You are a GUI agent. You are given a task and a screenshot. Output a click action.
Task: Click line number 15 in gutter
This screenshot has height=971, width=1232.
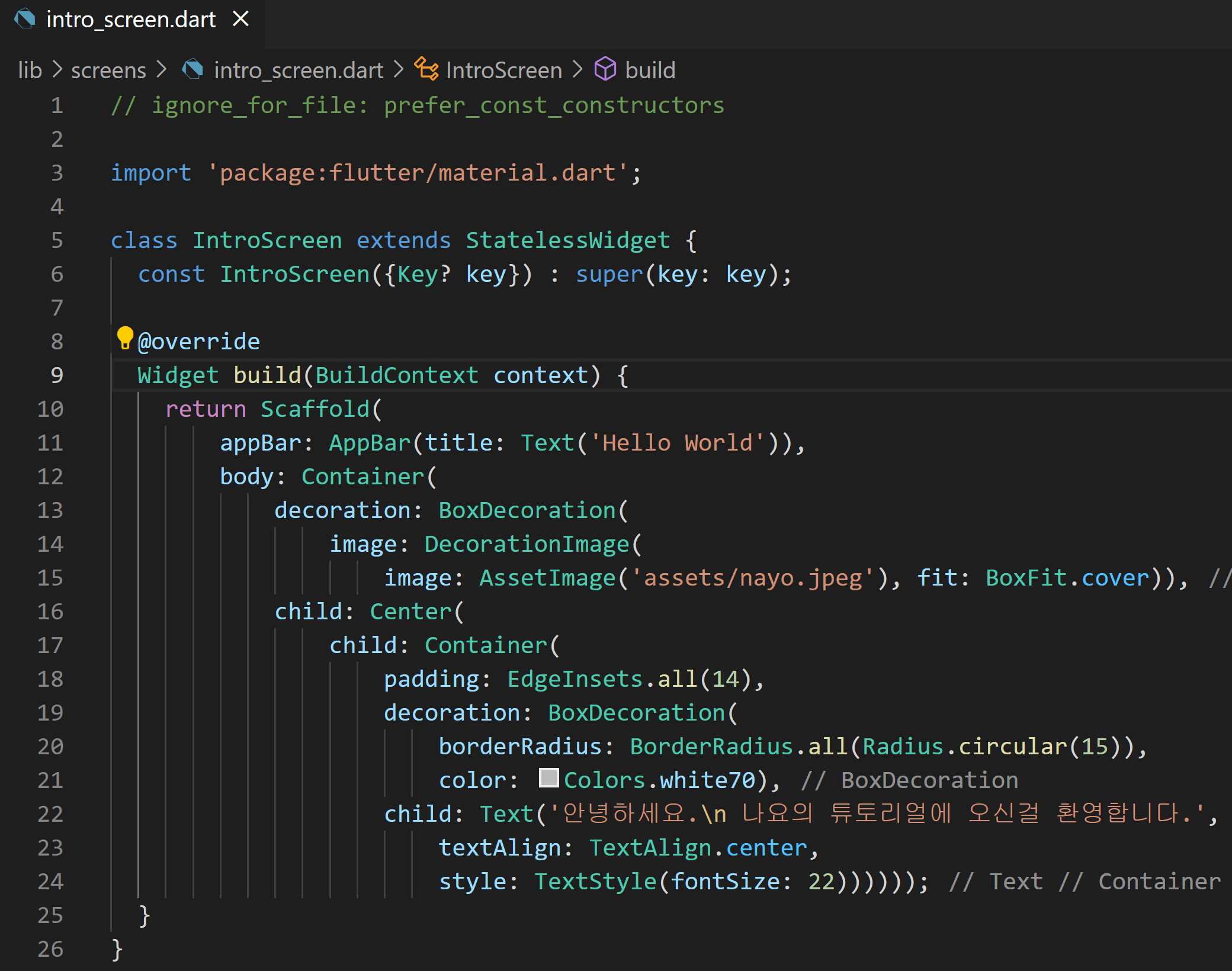click(x=50, y=578)
